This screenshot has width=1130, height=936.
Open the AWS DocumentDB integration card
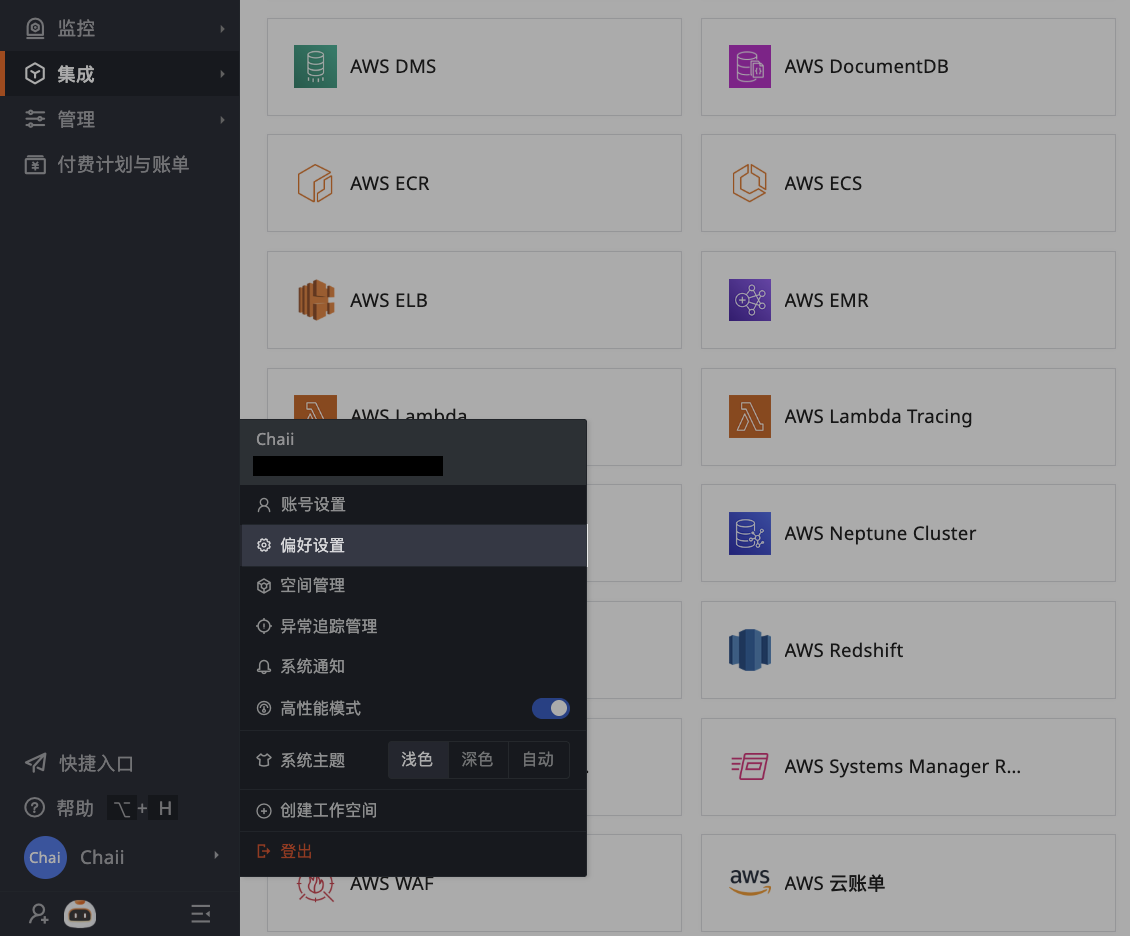(x=907, y=67)
